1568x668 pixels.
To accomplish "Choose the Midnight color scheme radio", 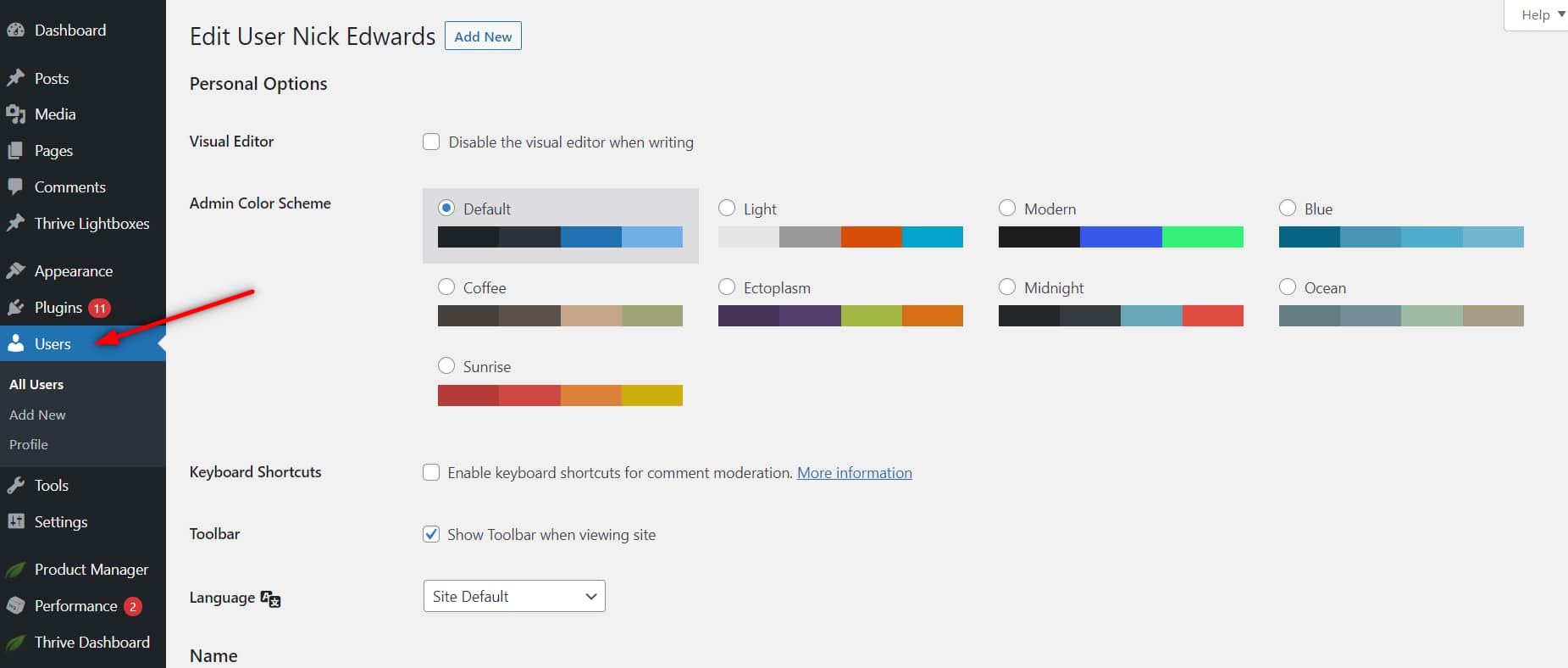I will tap(1007, 287).
